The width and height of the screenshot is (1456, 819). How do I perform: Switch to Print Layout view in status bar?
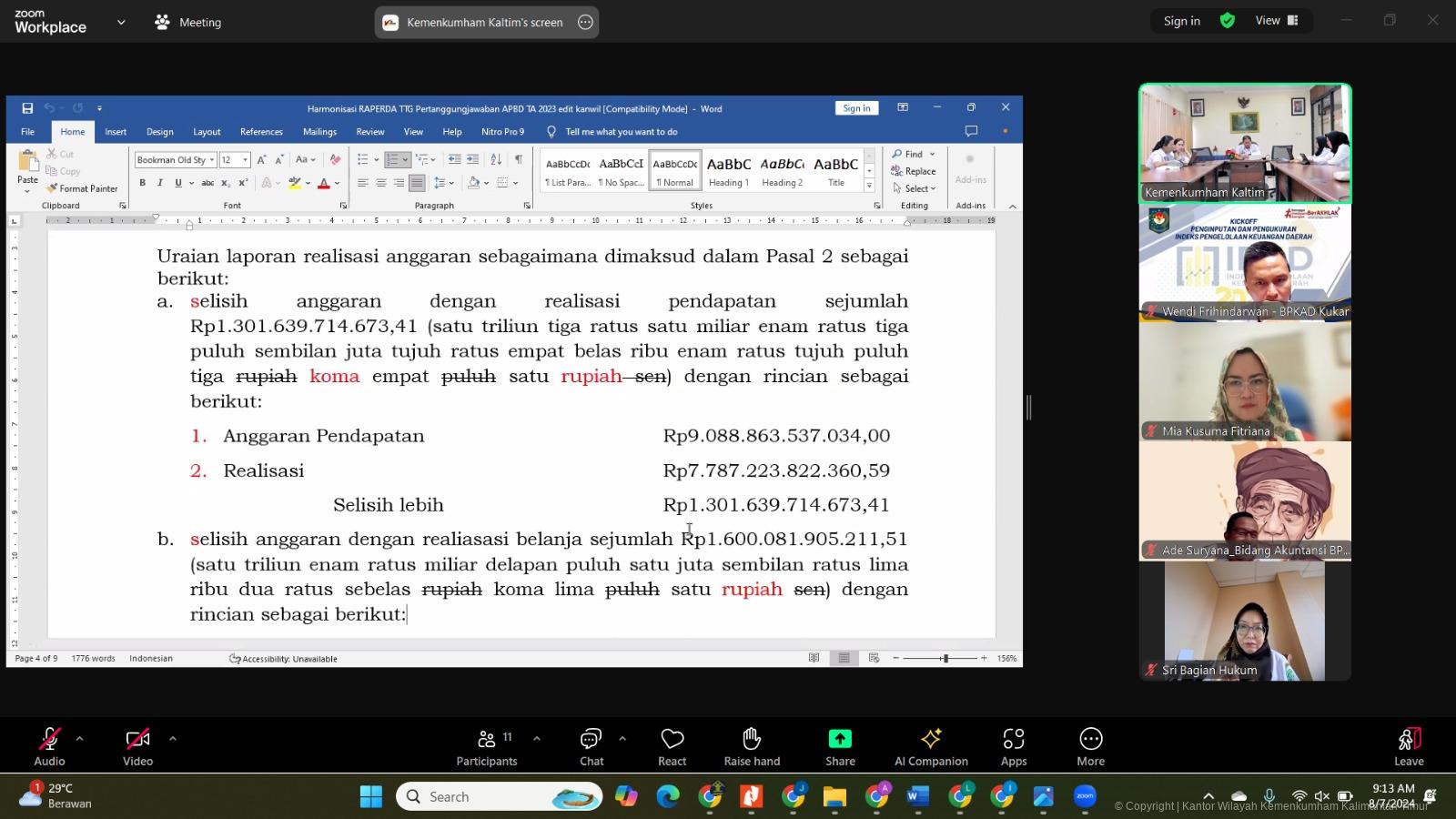tap(844, 658)
